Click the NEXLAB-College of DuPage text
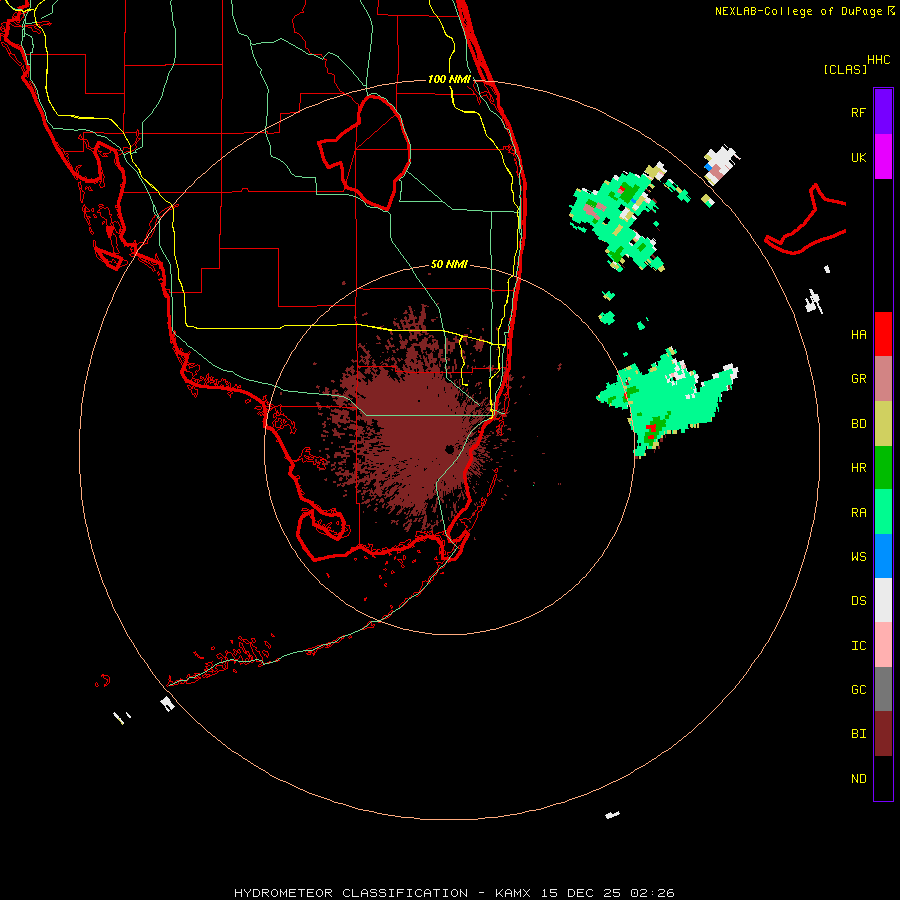Viewport: 900px width, 900px height. 799,11
